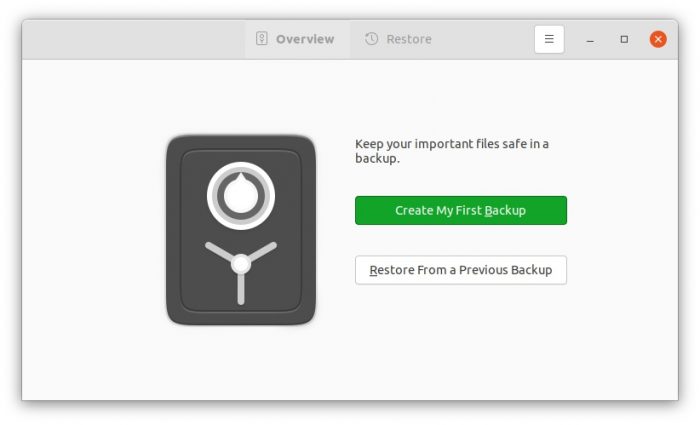Click the white knob inside the safe dial
The width and height of the screenshot is (700, 425).
(x=241, y=195)
